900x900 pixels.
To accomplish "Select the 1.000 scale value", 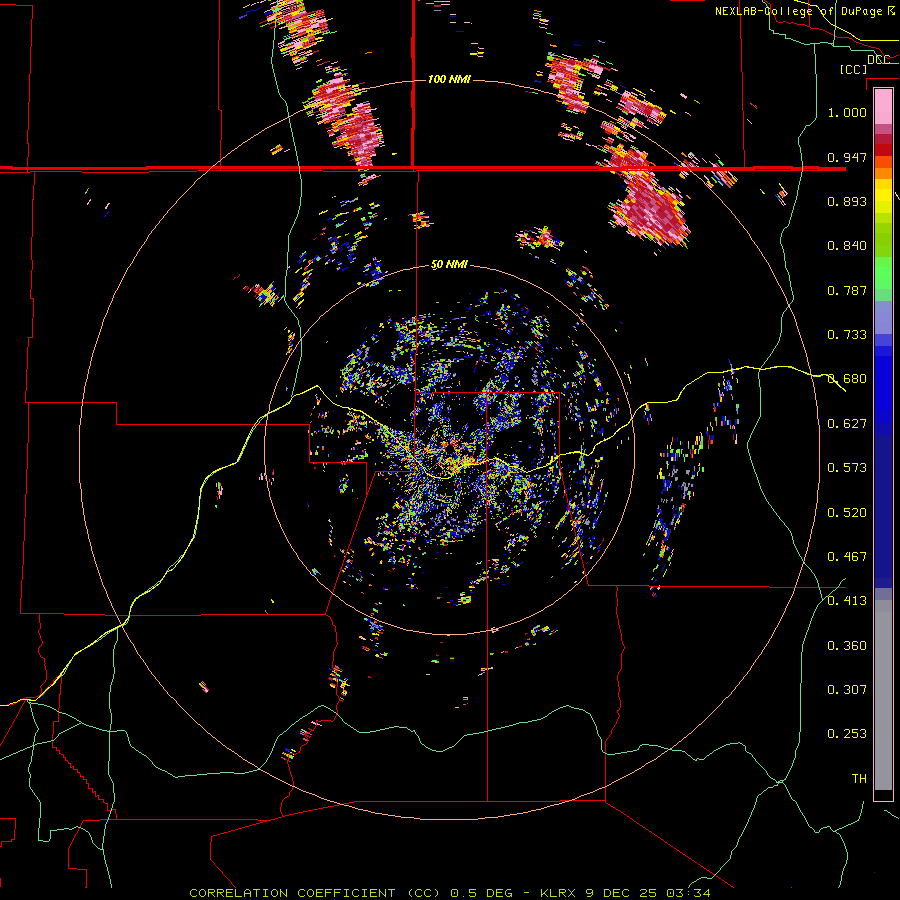I will tap(847, 112).
